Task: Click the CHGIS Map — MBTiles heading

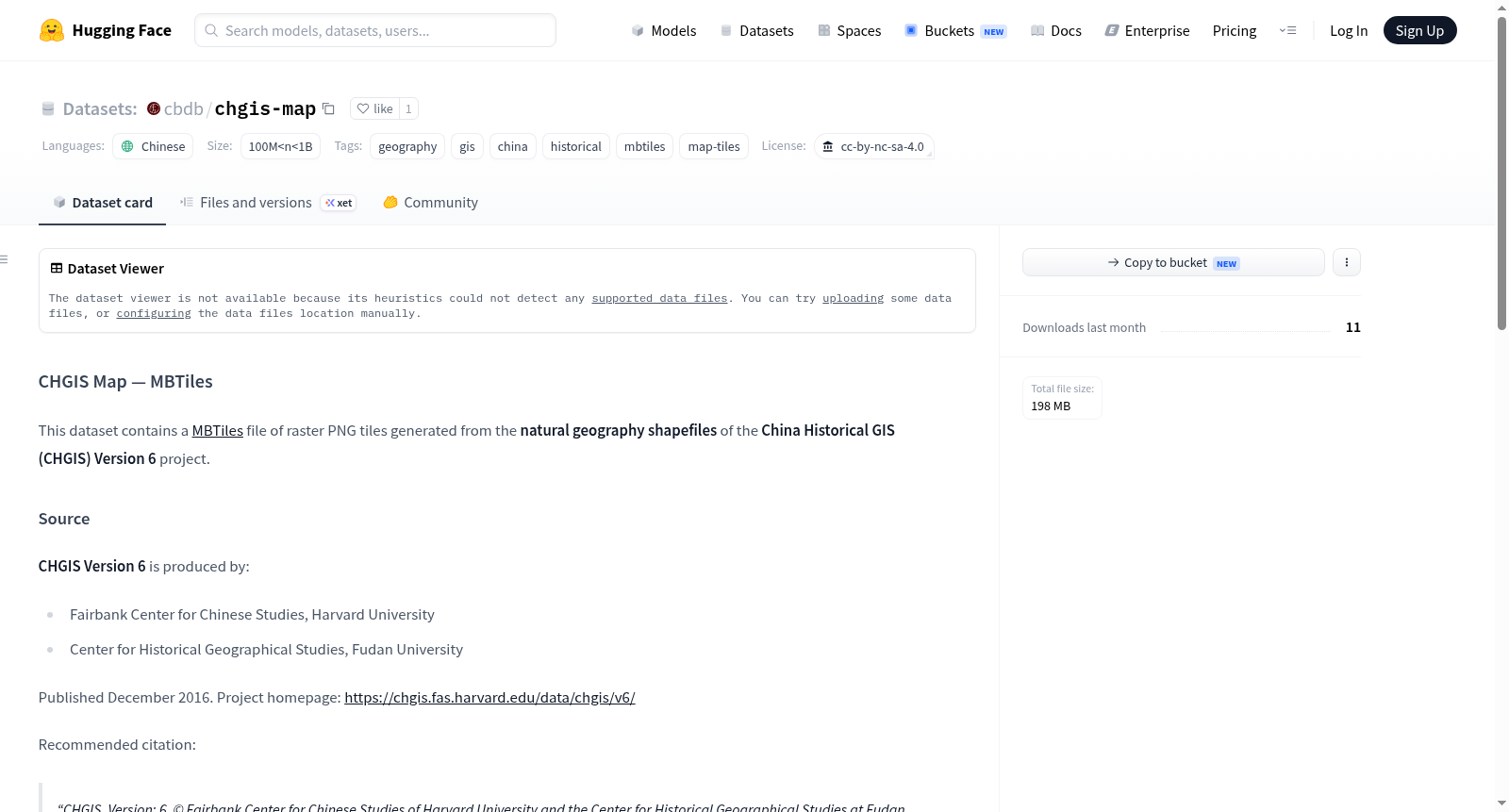Action: [x=125, y=382]
